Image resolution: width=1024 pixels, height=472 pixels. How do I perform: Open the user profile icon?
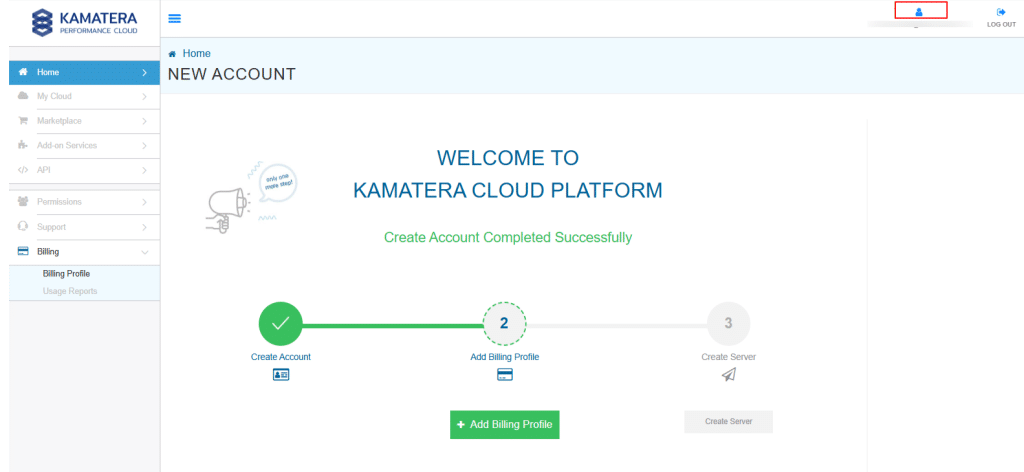pos(919,12)
